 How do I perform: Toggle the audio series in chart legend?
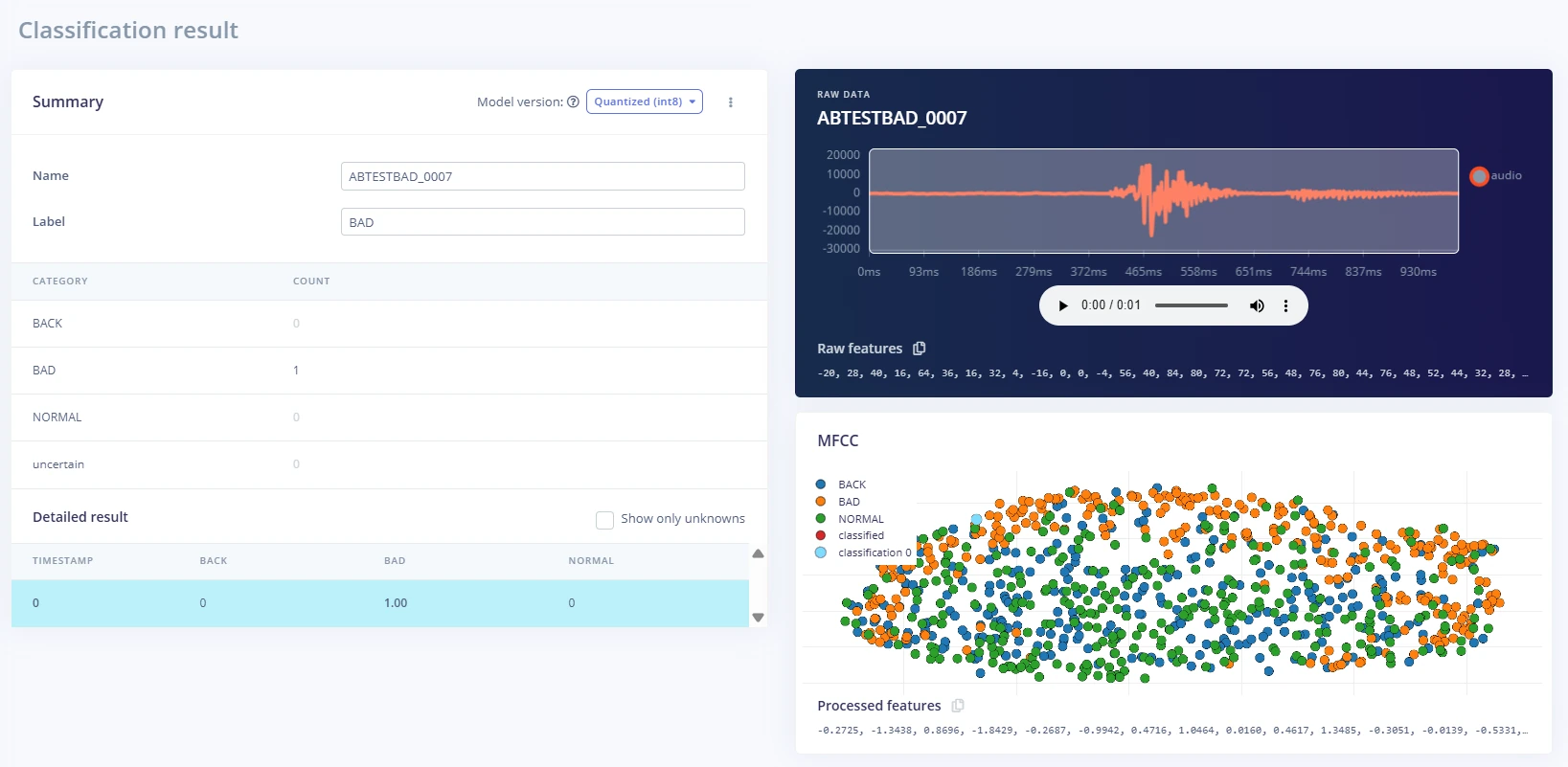click(x=1496, y=176)
